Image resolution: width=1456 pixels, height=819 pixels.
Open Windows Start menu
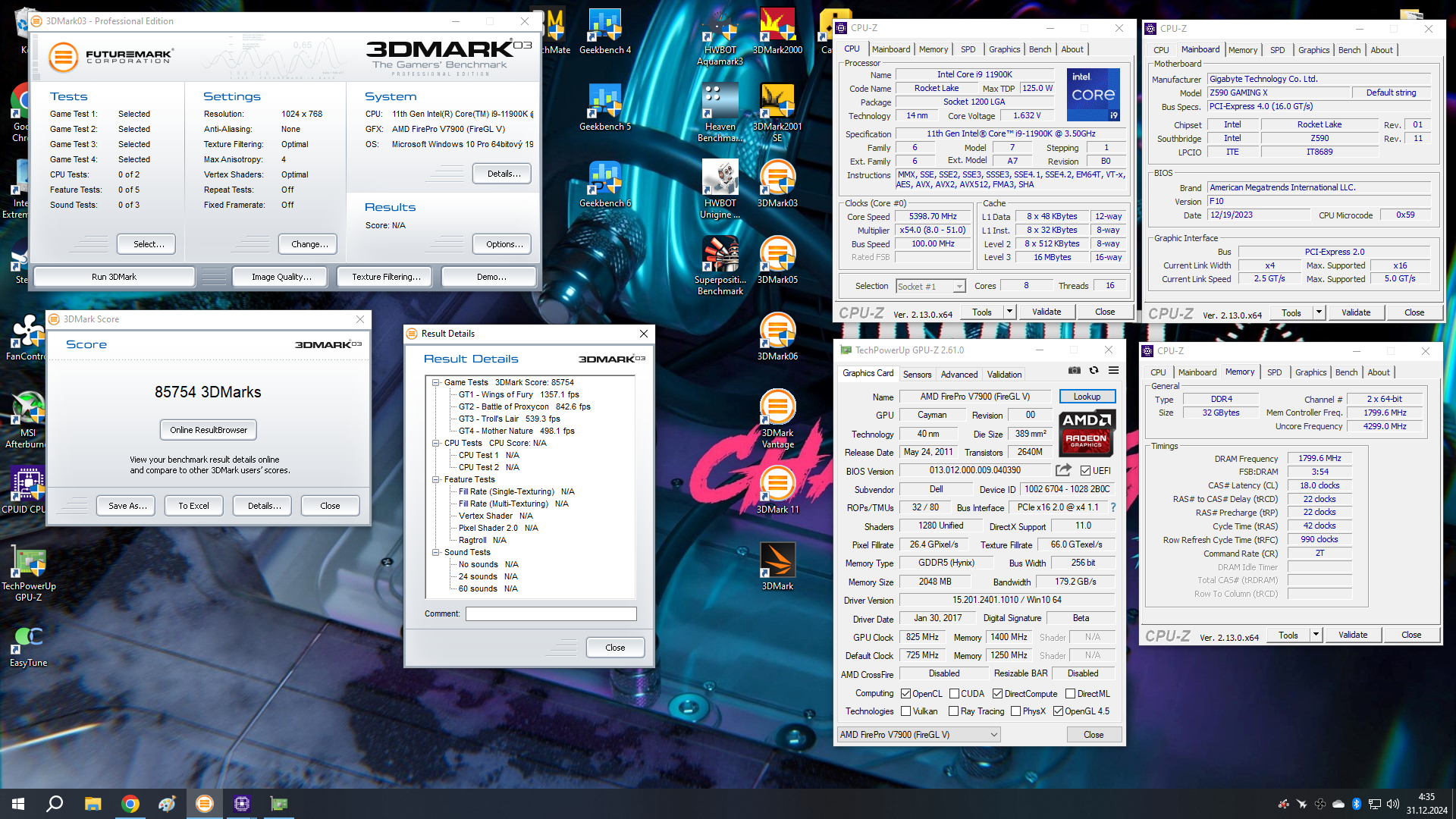[x=18, y=804]
